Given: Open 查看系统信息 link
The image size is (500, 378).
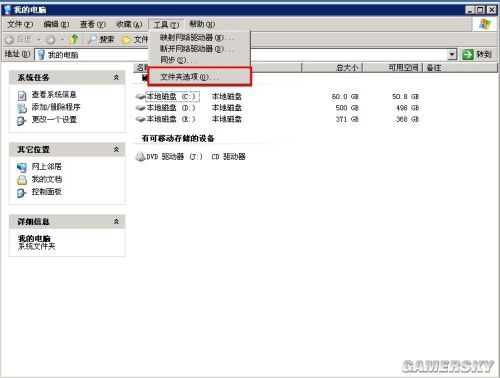Looking at the screenshot, I should 54,95.
